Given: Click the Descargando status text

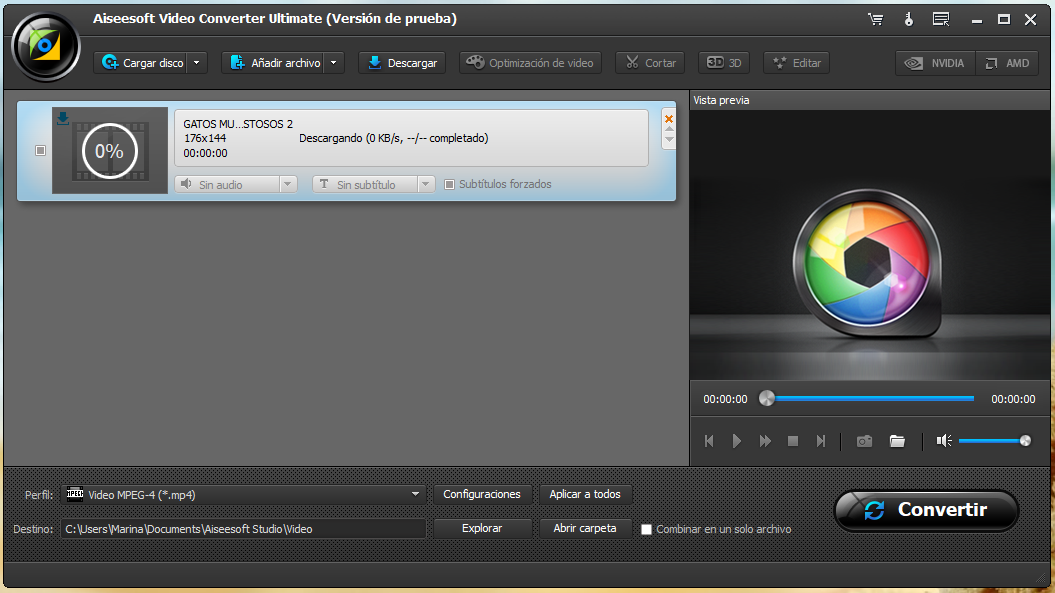Looking at the screenshot, I should click(x=394, y=138).
